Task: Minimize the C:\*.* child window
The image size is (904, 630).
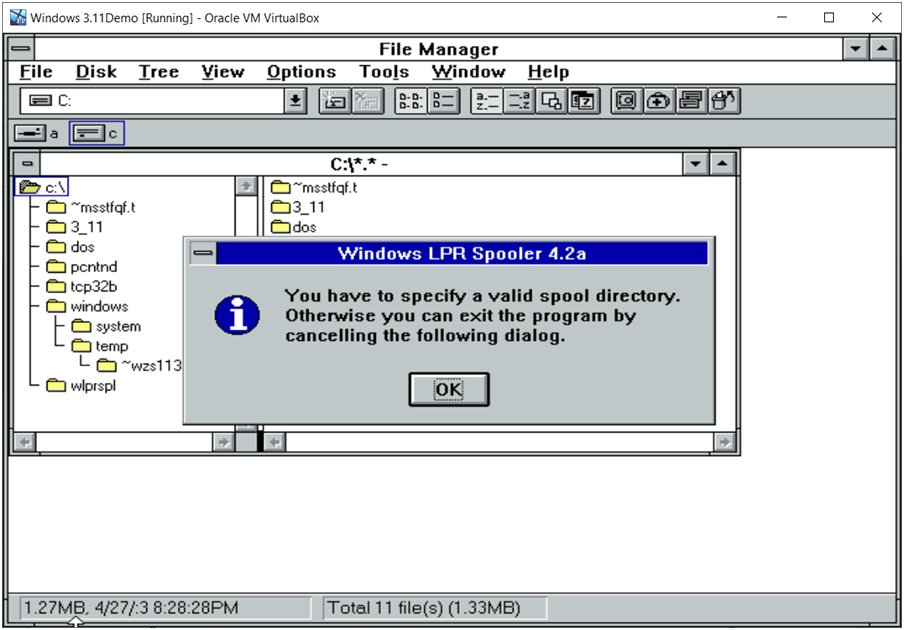Action: tap(696, 164)
